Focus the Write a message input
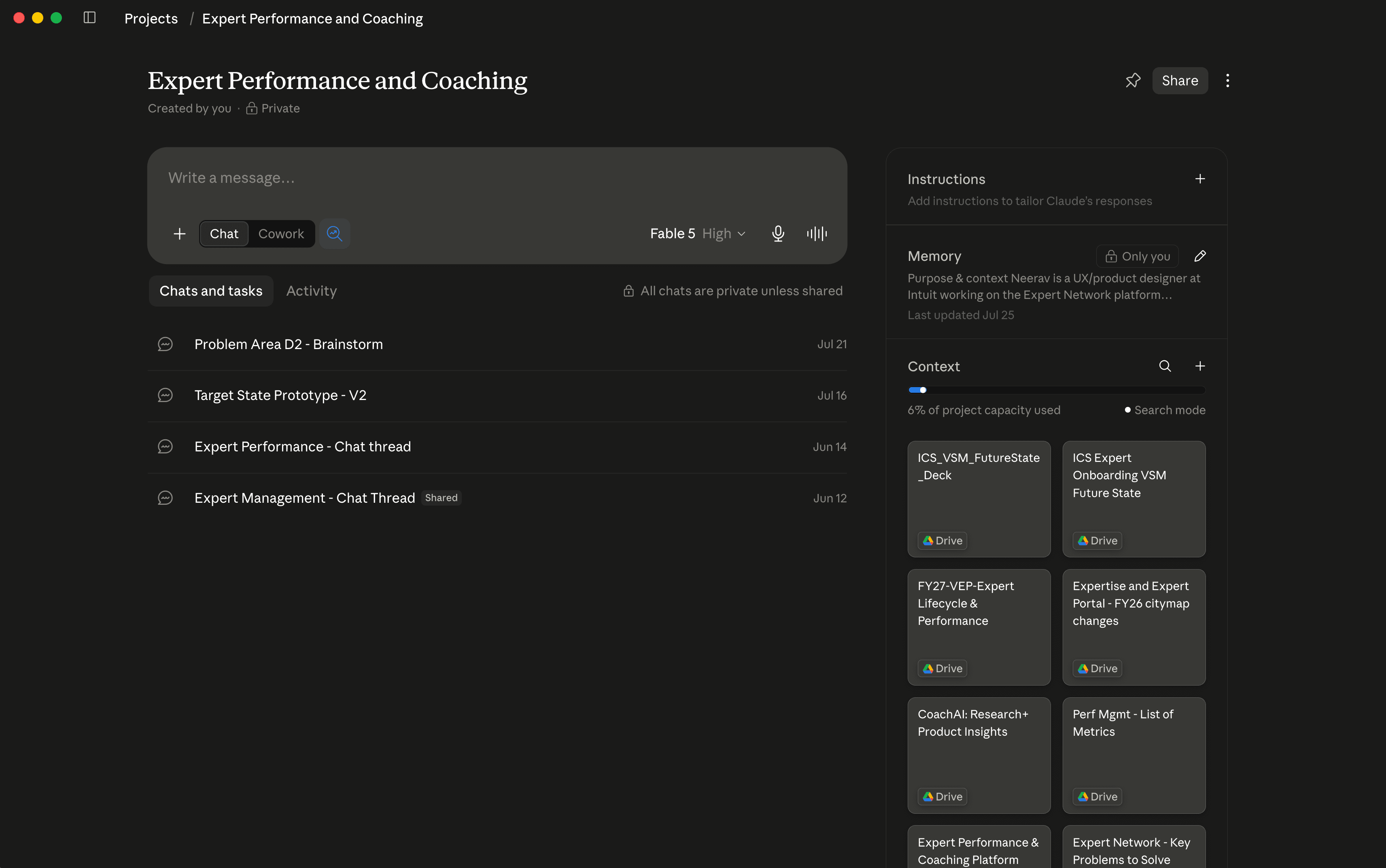Screen dimensions: 1386x868 (497, 178)
